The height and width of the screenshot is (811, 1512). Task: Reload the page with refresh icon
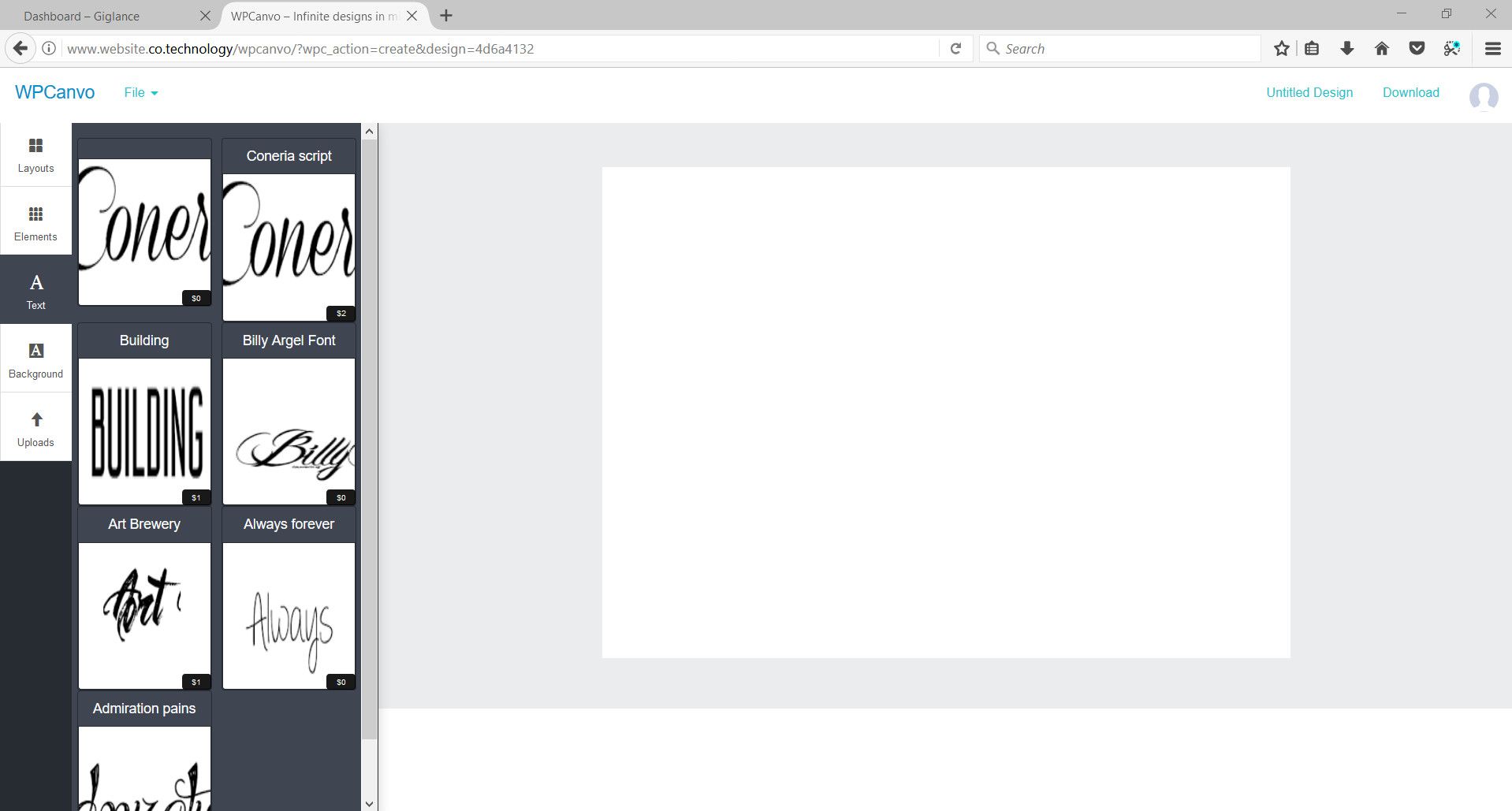(955, 49)
